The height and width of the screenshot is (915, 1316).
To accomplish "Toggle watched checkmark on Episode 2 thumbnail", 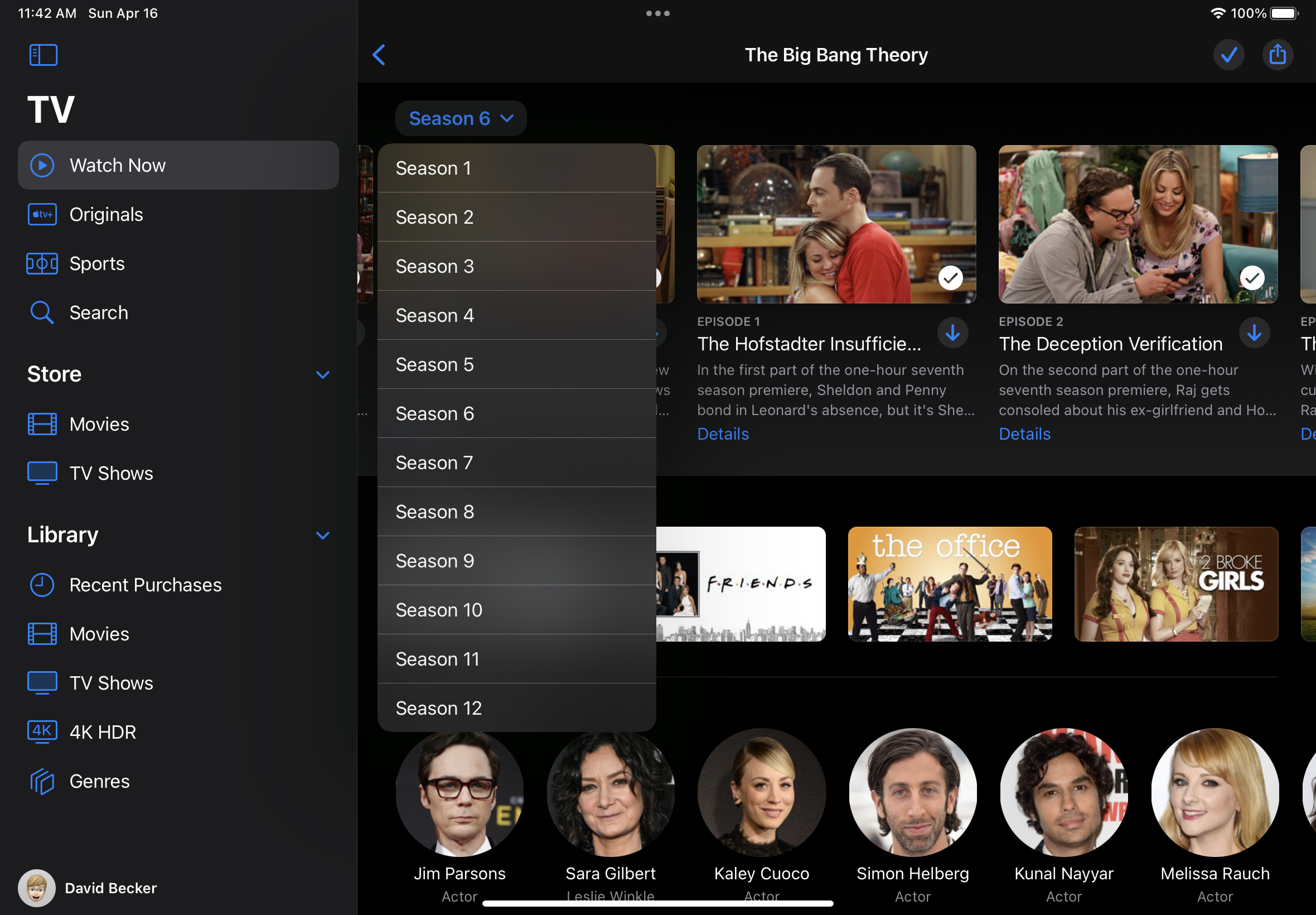I will [x=1252, y=278].
